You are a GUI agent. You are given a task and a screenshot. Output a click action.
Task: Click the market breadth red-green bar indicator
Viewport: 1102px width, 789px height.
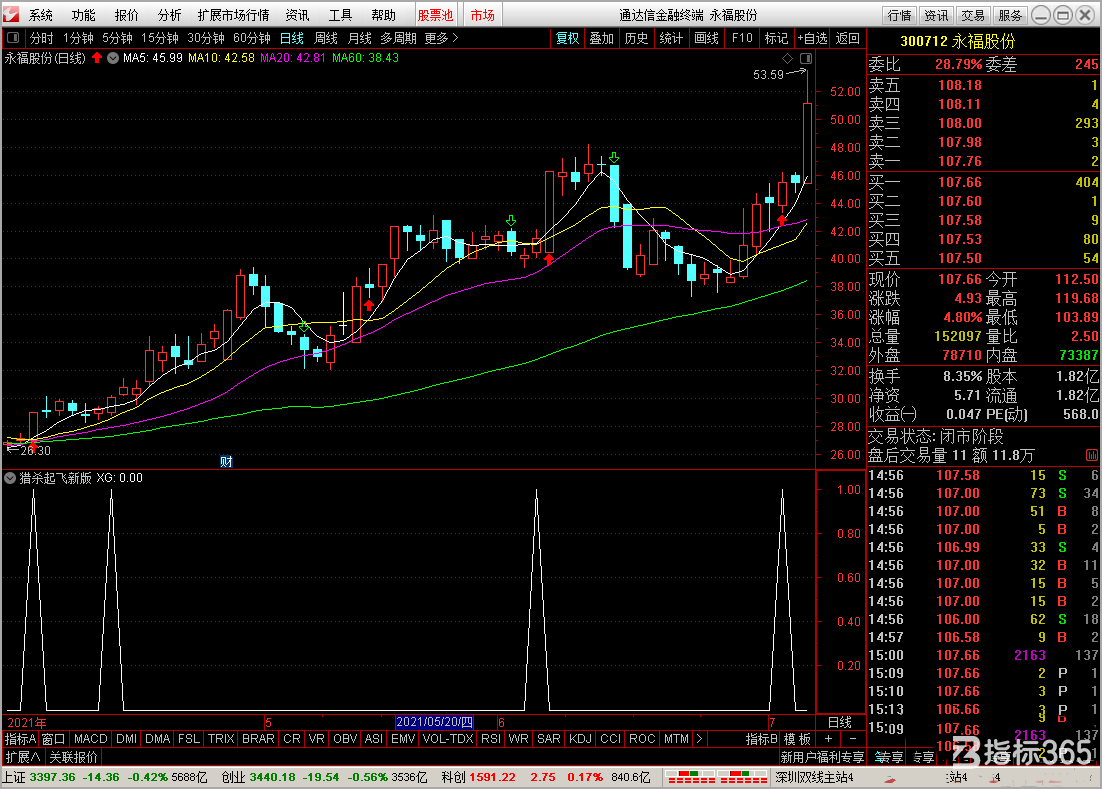pos(717,777)
